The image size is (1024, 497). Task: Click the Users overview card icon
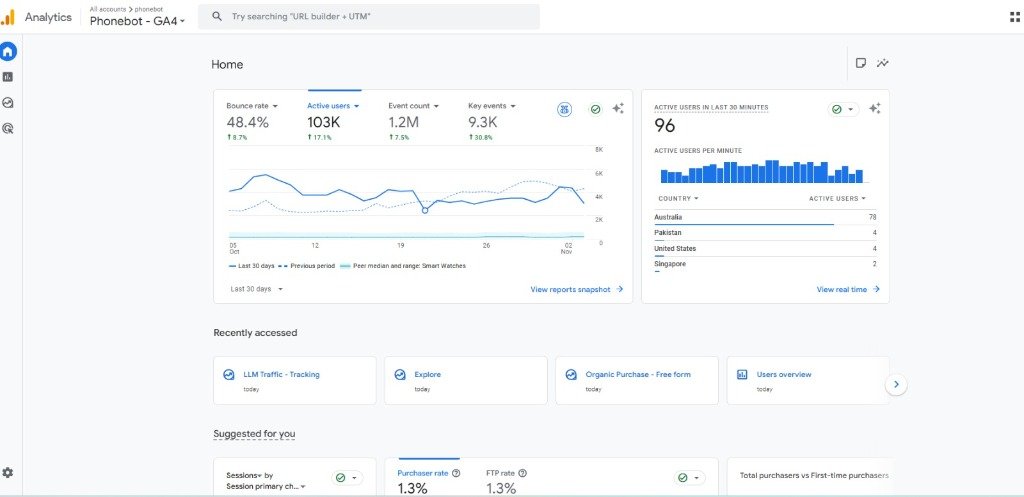tap(742, 375)
